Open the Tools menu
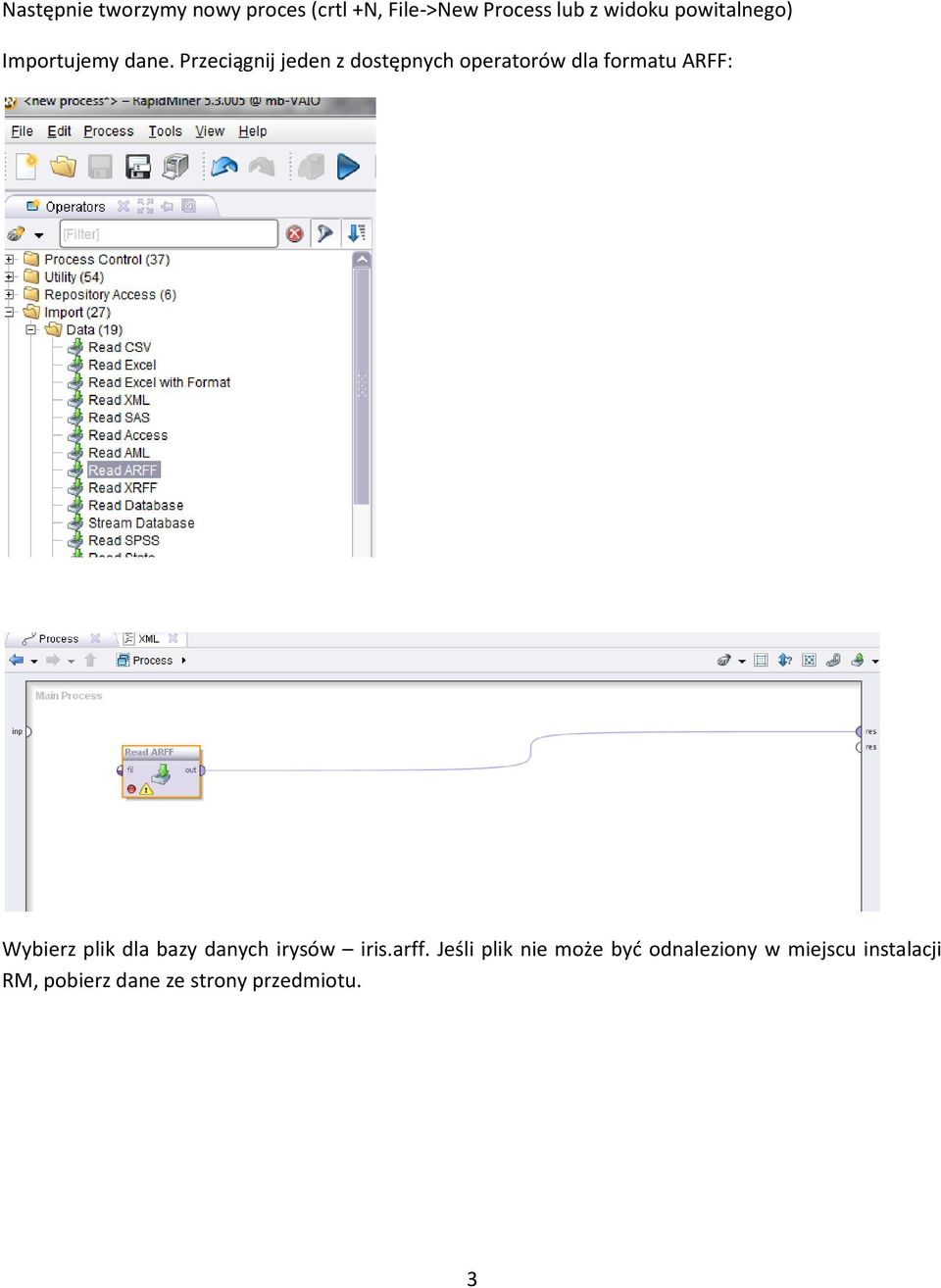941x1288 pixels. click(x=165, y=131)
